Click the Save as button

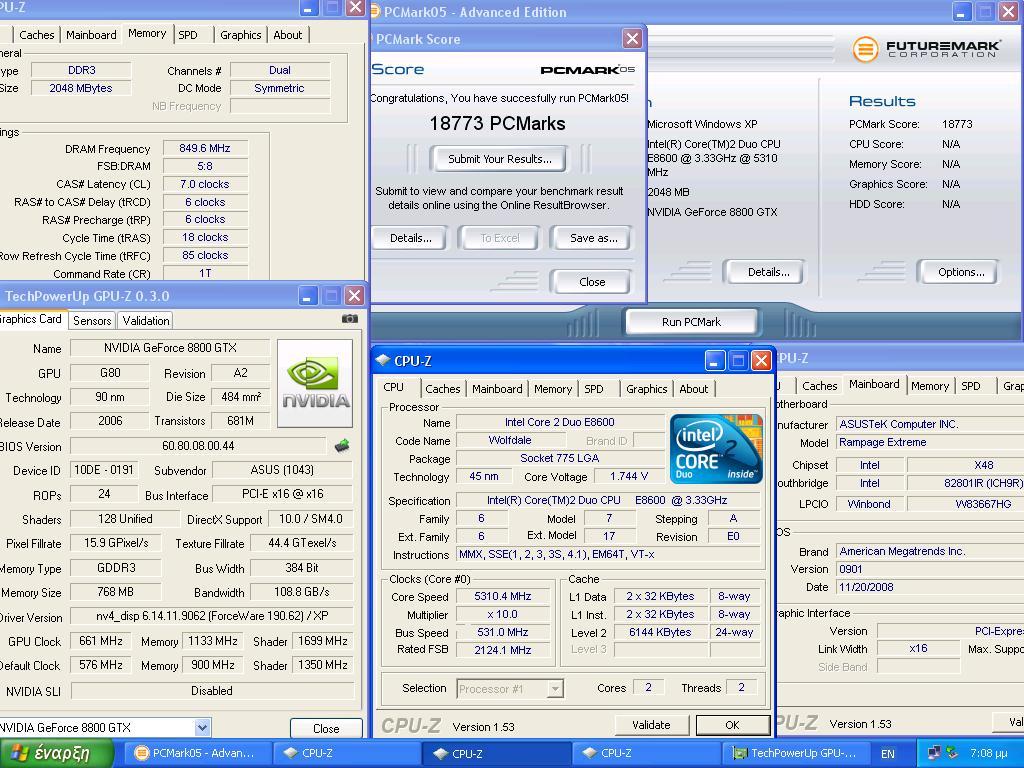point(594,238)
